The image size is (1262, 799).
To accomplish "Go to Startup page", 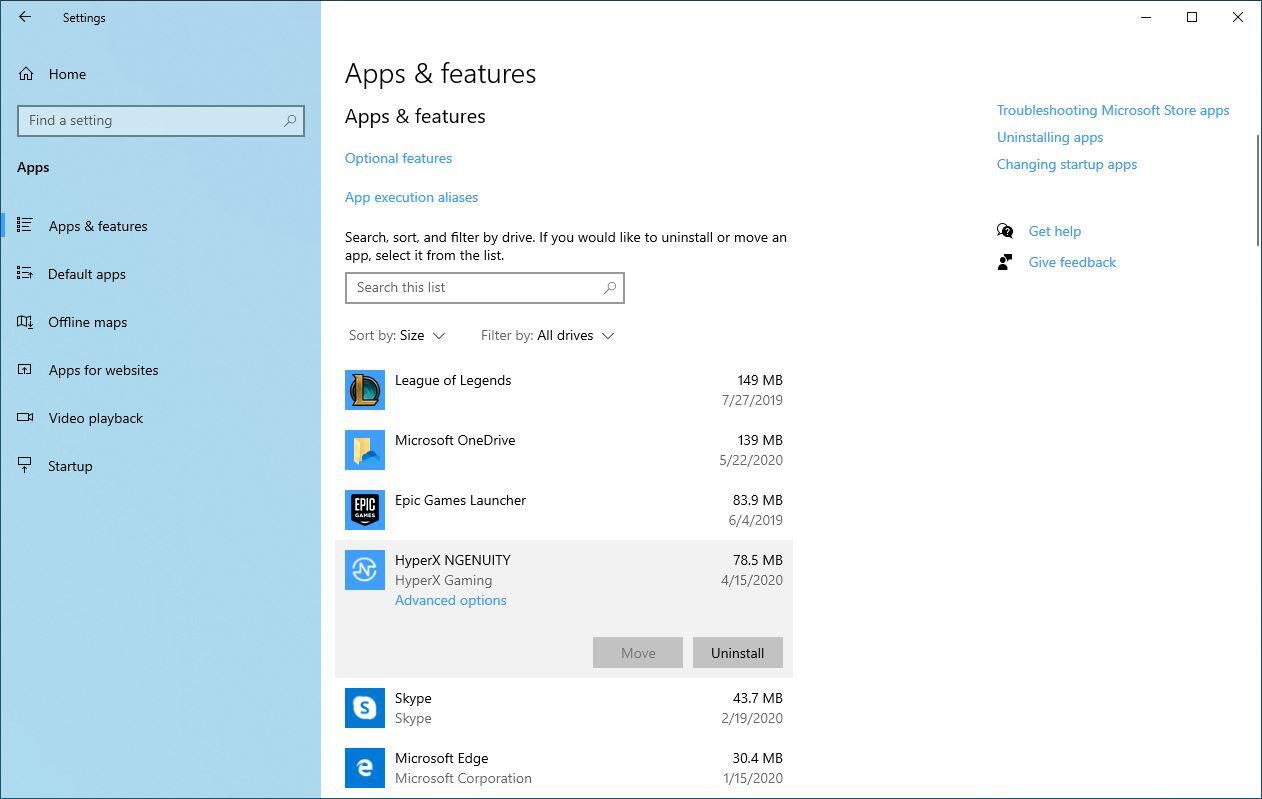I will pyautogui.click(x=70, y=466).
